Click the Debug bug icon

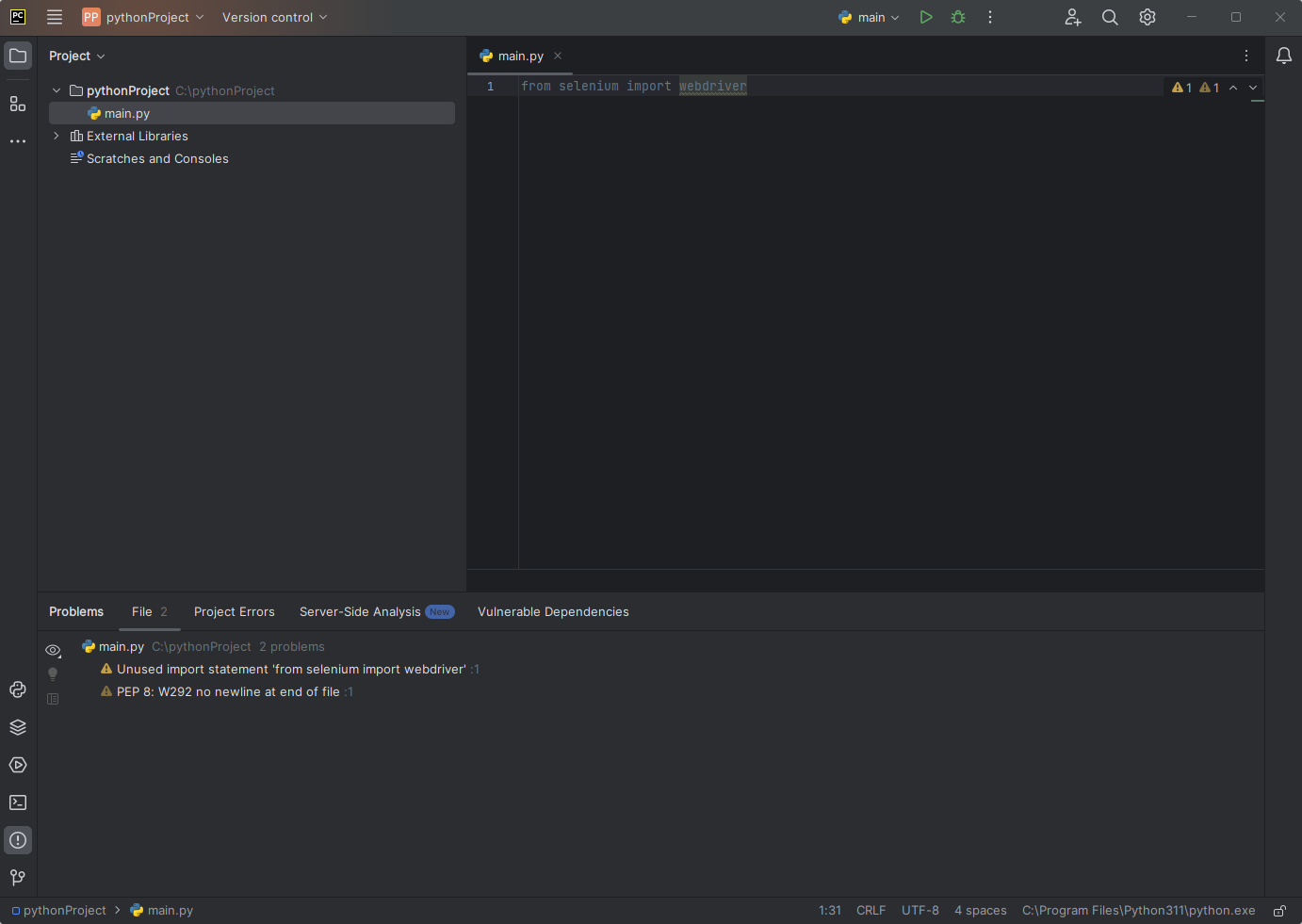[958, 17]
